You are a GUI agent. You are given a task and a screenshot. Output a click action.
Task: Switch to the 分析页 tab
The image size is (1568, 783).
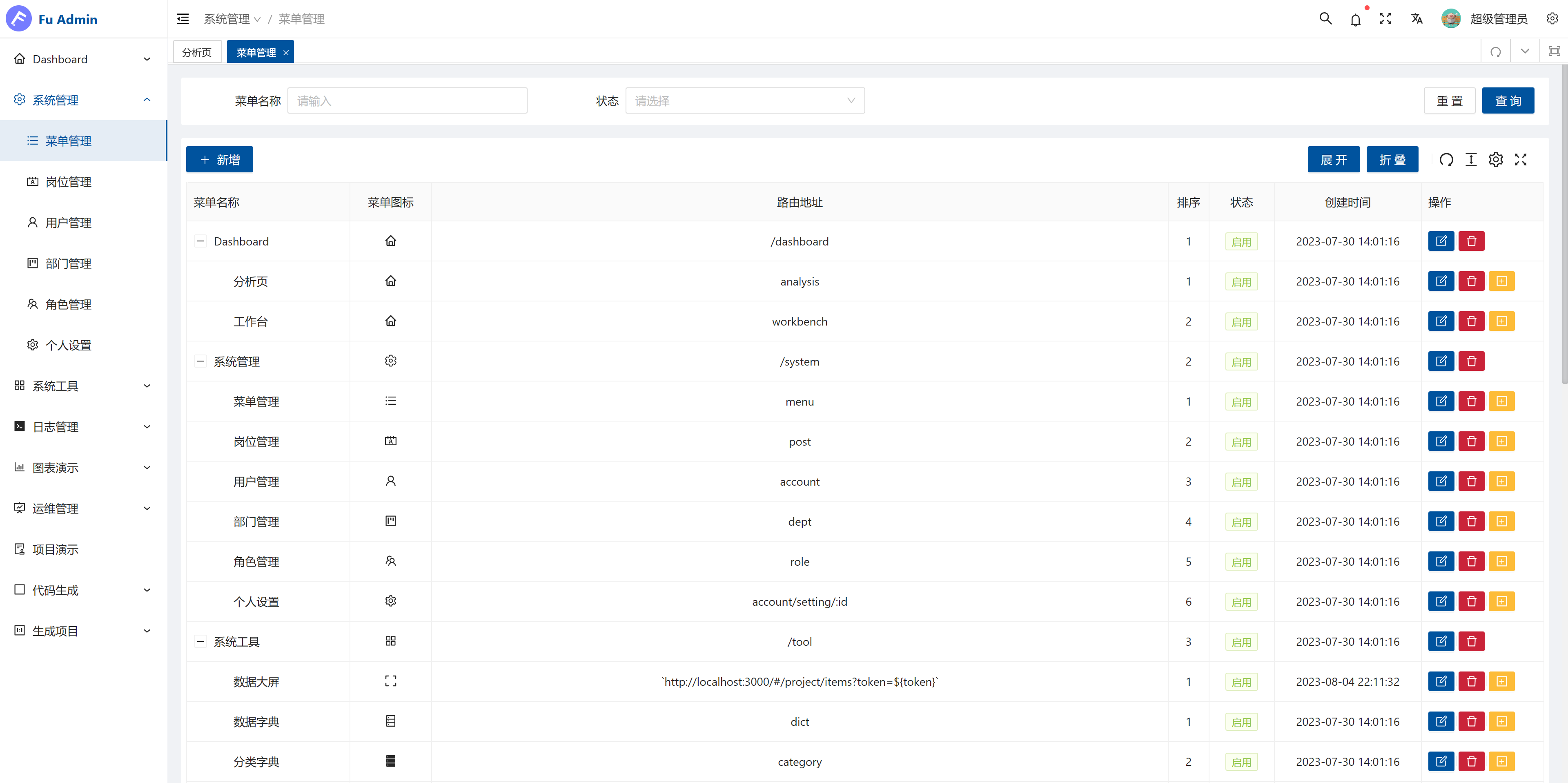[x=196, y=52]
